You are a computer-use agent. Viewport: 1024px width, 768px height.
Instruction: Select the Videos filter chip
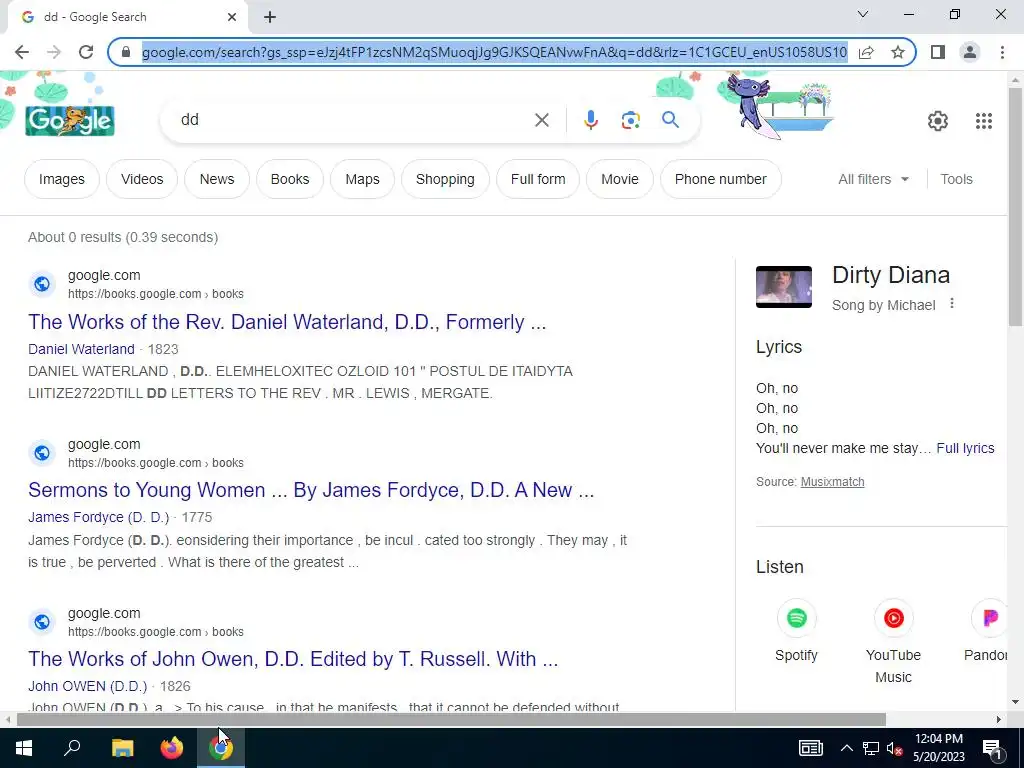tap(142, 179)
